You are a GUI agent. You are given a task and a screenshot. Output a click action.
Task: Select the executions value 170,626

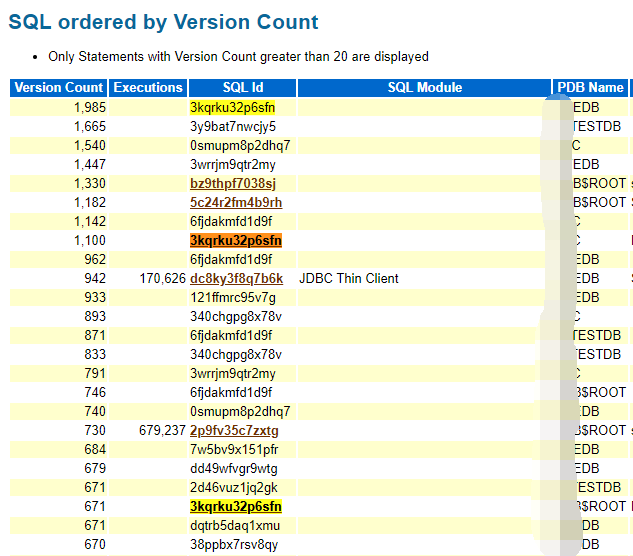[163, 279]
